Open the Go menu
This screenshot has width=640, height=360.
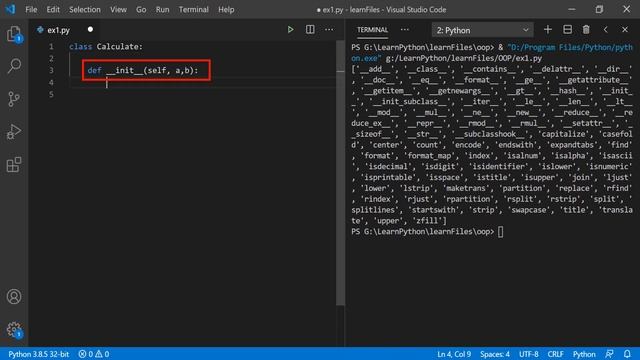141,9
